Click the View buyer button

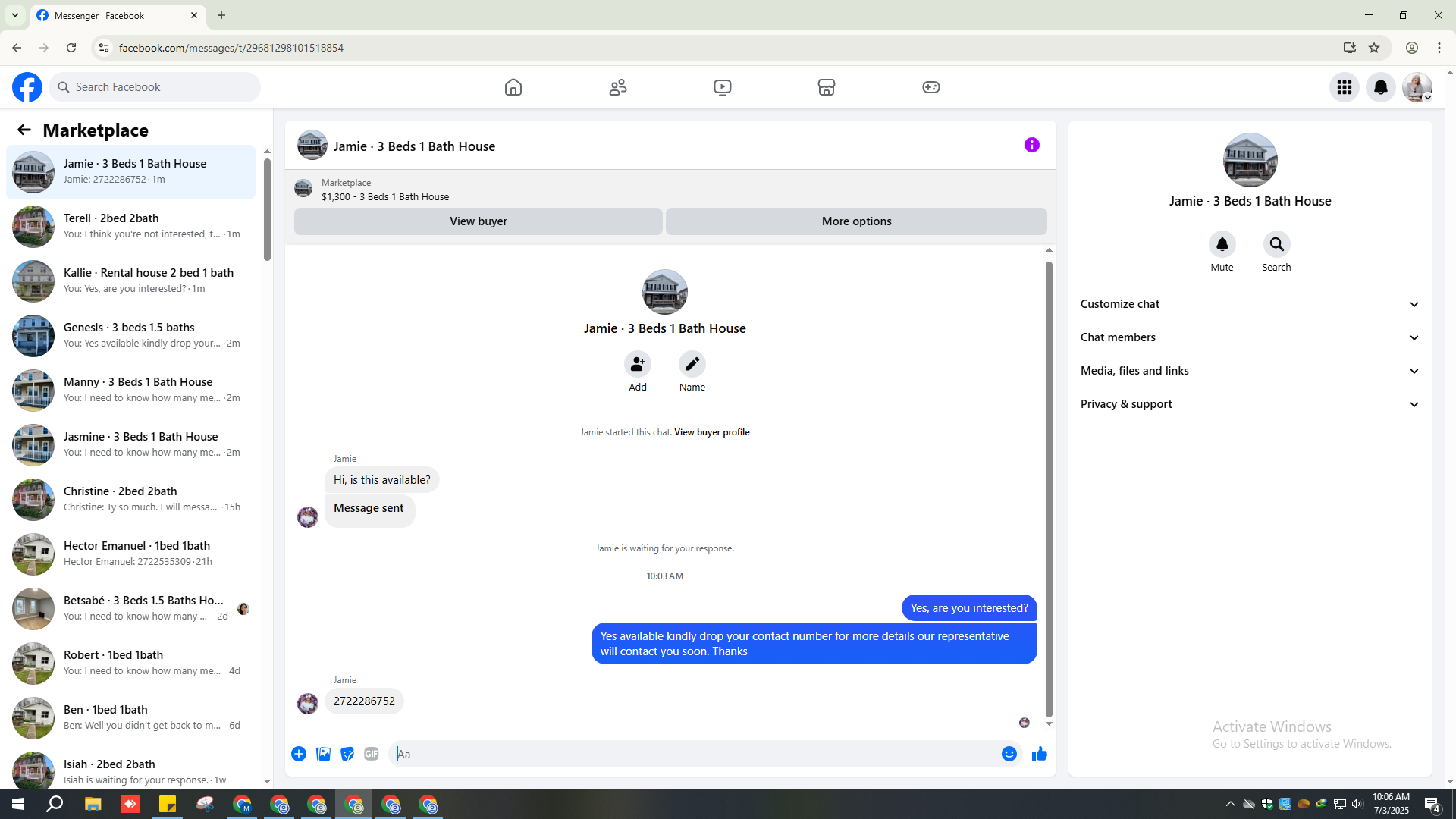tap(478, 221)
